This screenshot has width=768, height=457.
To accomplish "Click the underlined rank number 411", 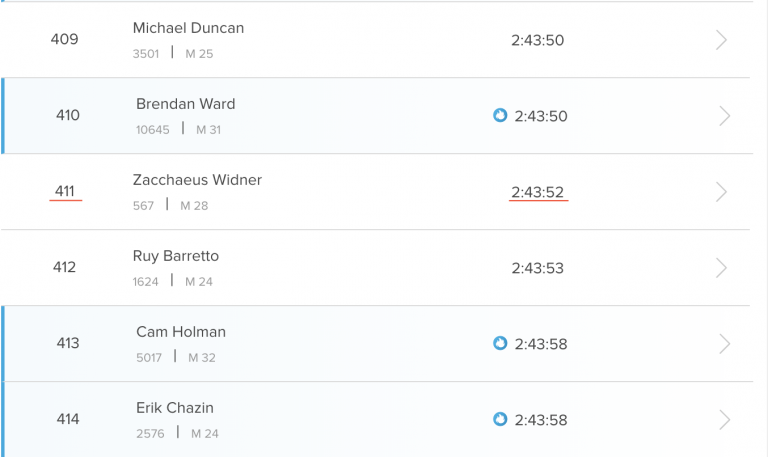I will 65,192.
